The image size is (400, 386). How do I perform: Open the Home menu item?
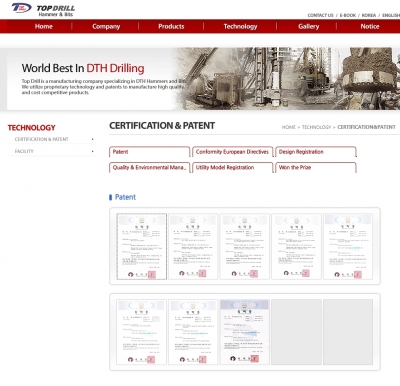pyautogui.click(x=44, y=26)
